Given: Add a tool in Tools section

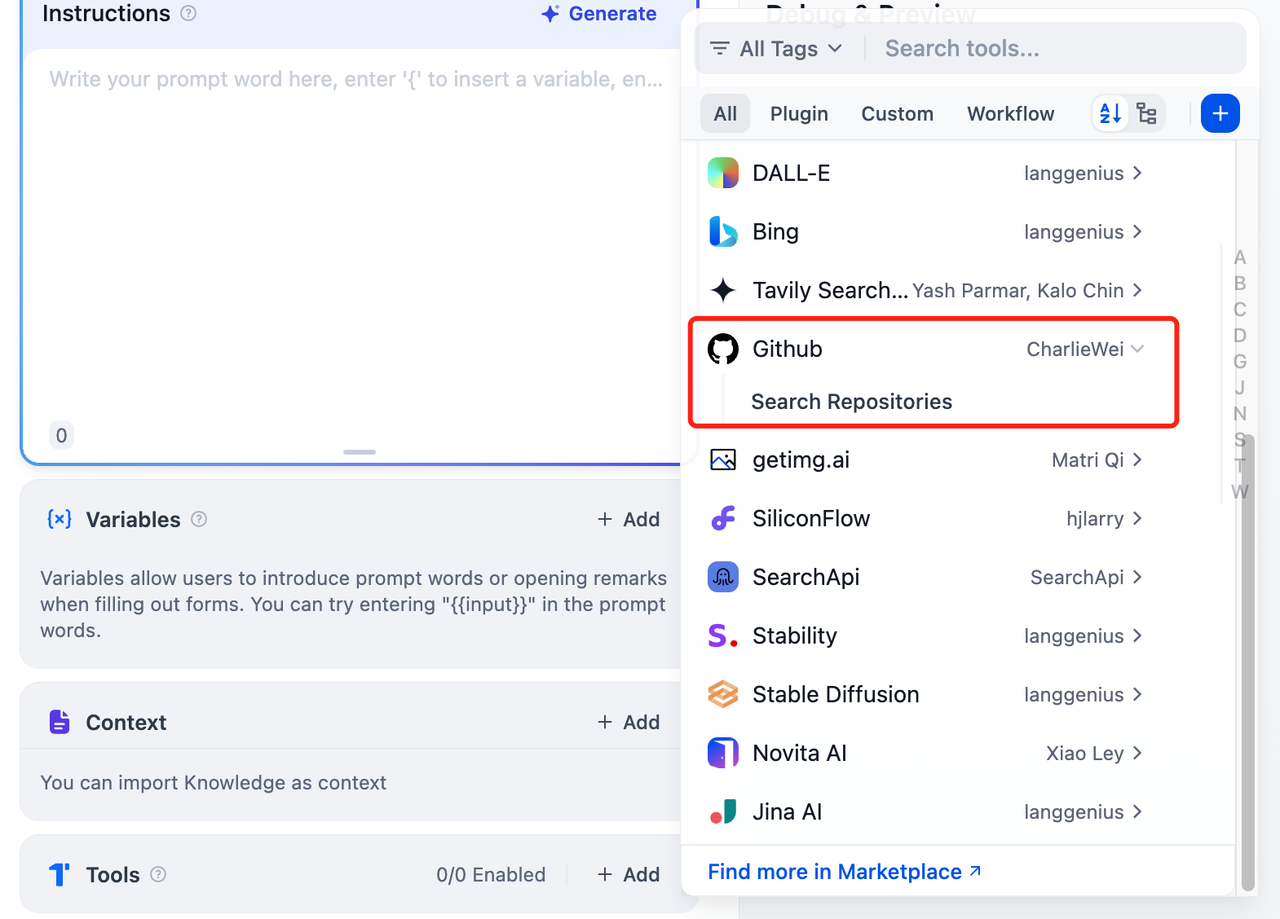Looking at the screenshot, I should click(629, 874).
